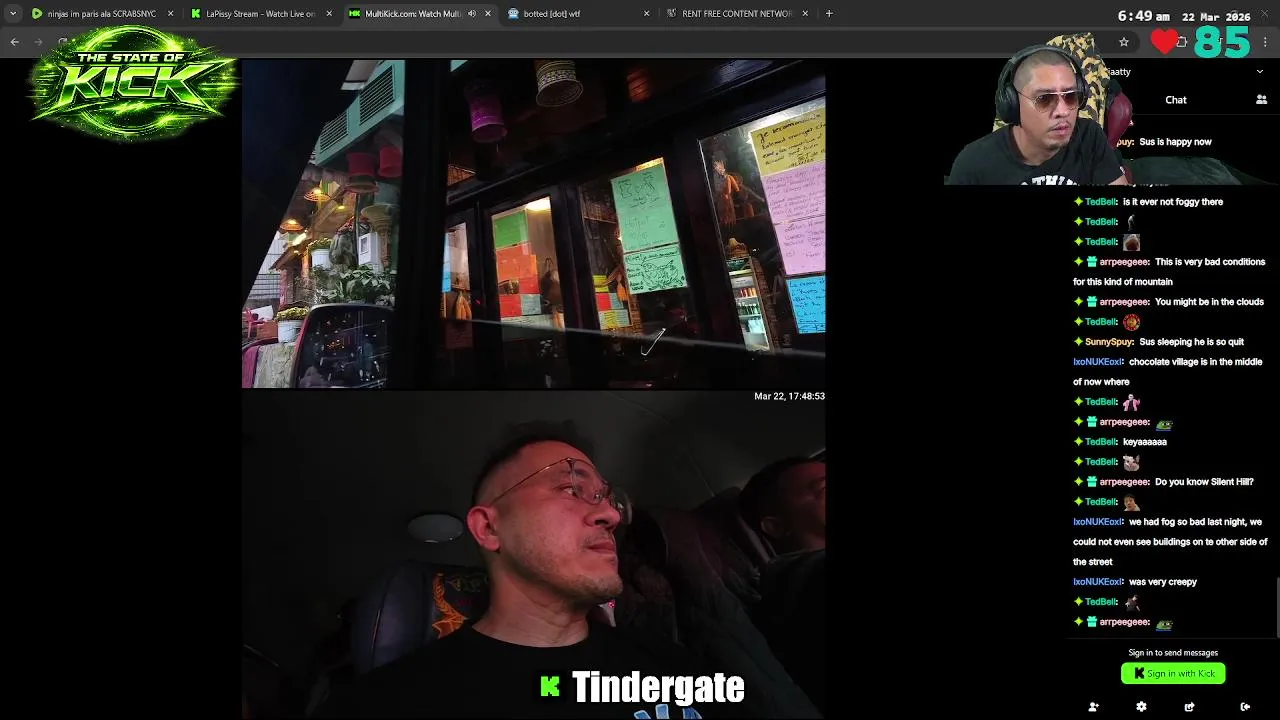Click message 'Sus is happy now'

tap(1175, 142)
